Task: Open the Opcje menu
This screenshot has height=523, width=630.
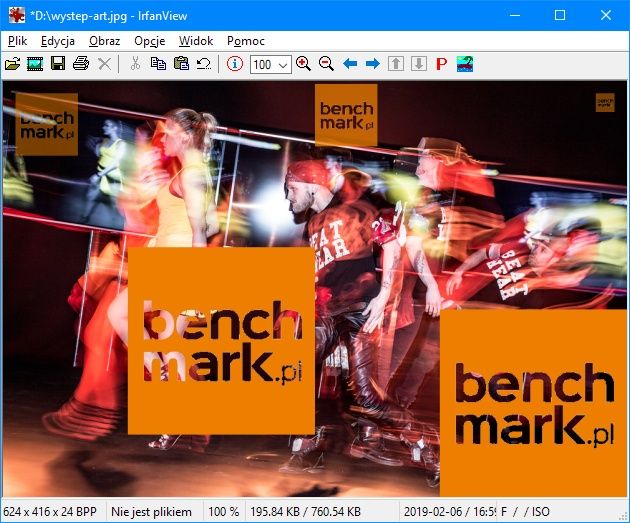Action: coord(149,41)
